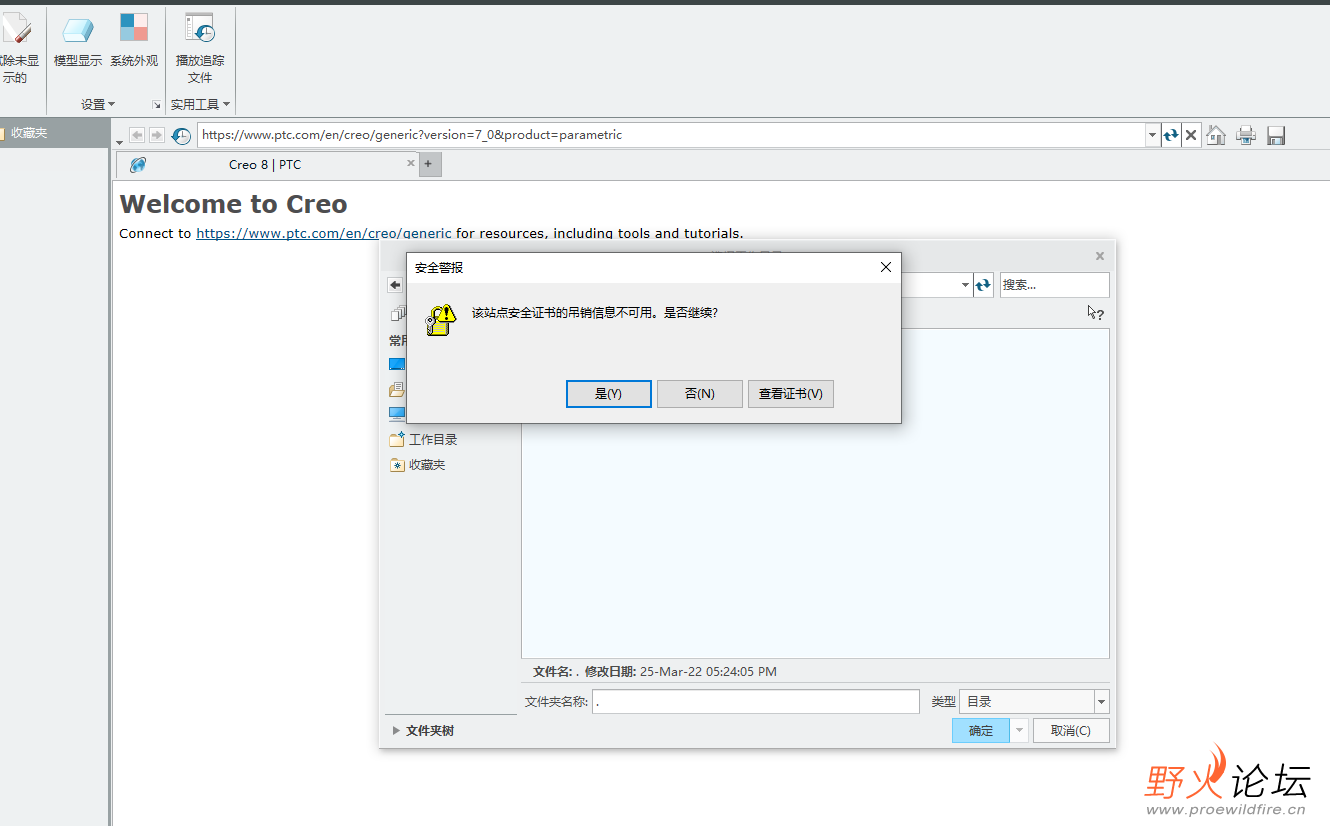
Task: Click the 确定 confirm button
Action: click(x=981, y=731)
